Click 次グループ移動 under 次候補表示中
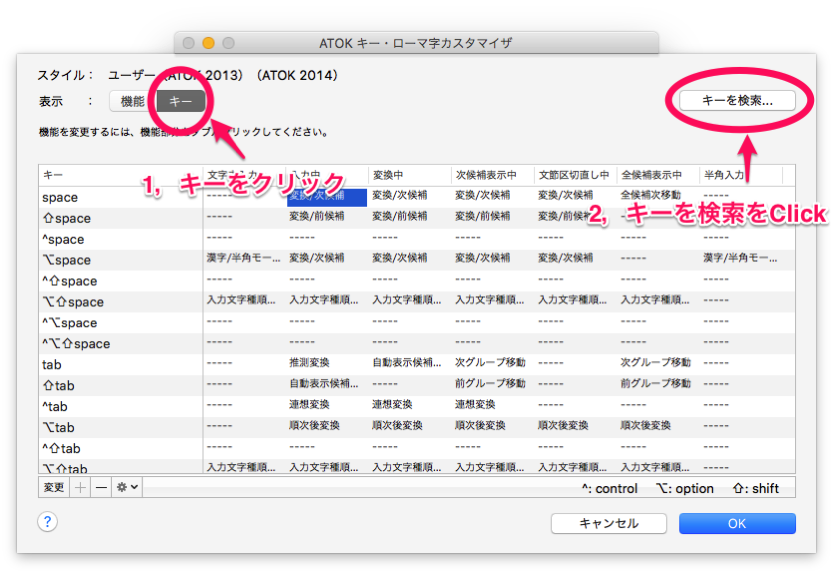This screenshot has width=838, height=574. [x=490, y=362]
